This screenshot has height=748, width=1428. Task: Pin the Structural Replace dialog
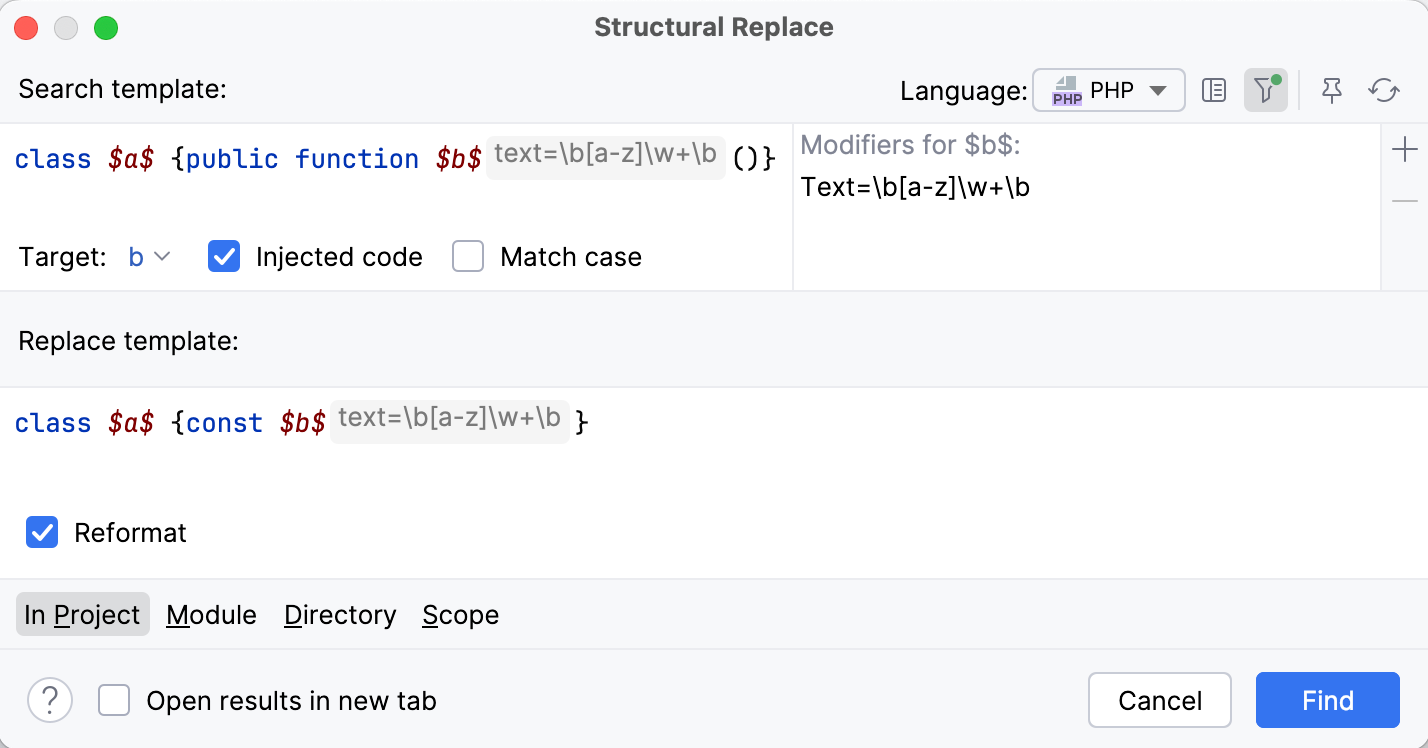click(1331, 91)
